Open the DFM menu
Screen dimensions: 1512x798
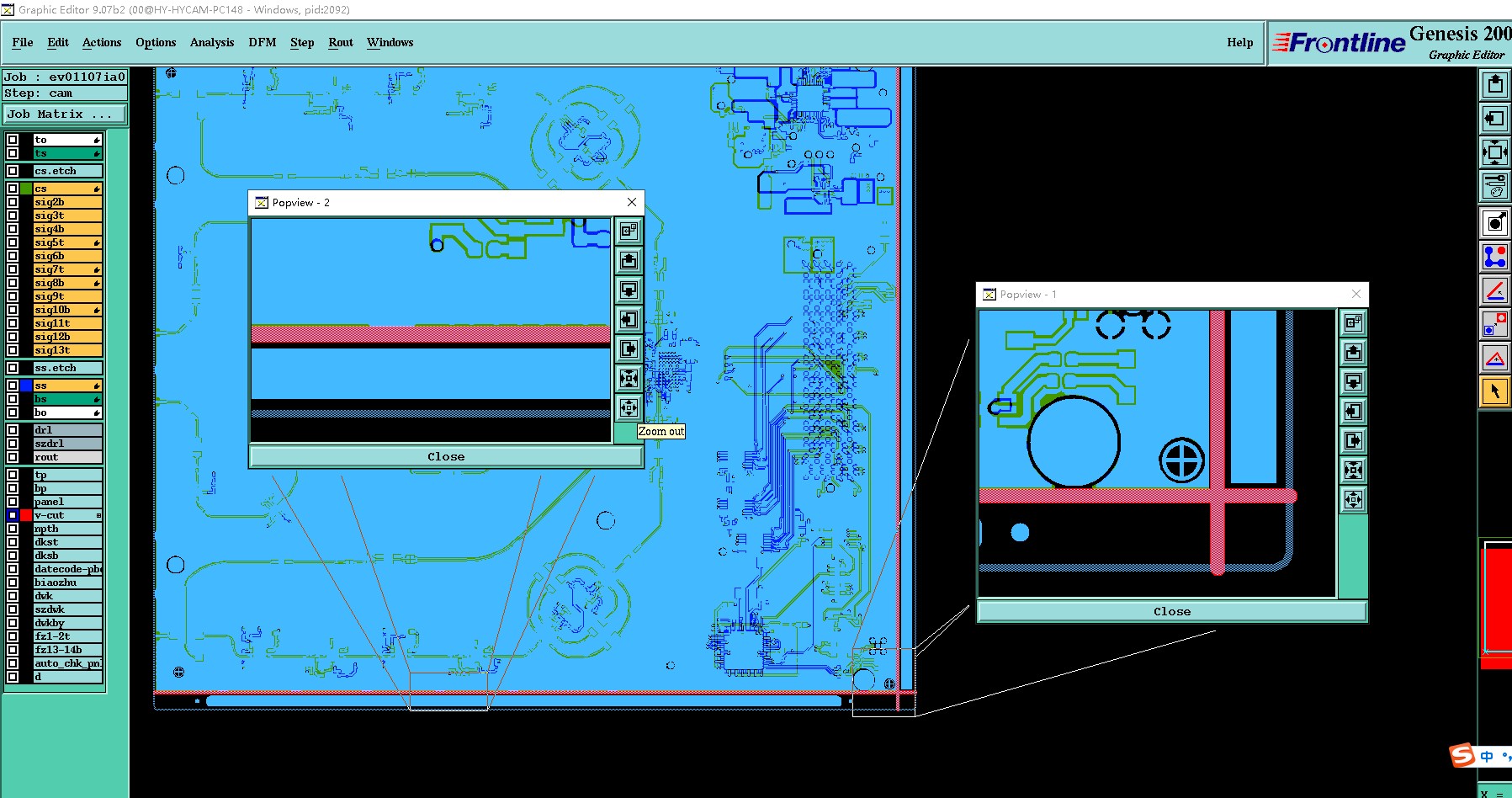pos(263,42)
